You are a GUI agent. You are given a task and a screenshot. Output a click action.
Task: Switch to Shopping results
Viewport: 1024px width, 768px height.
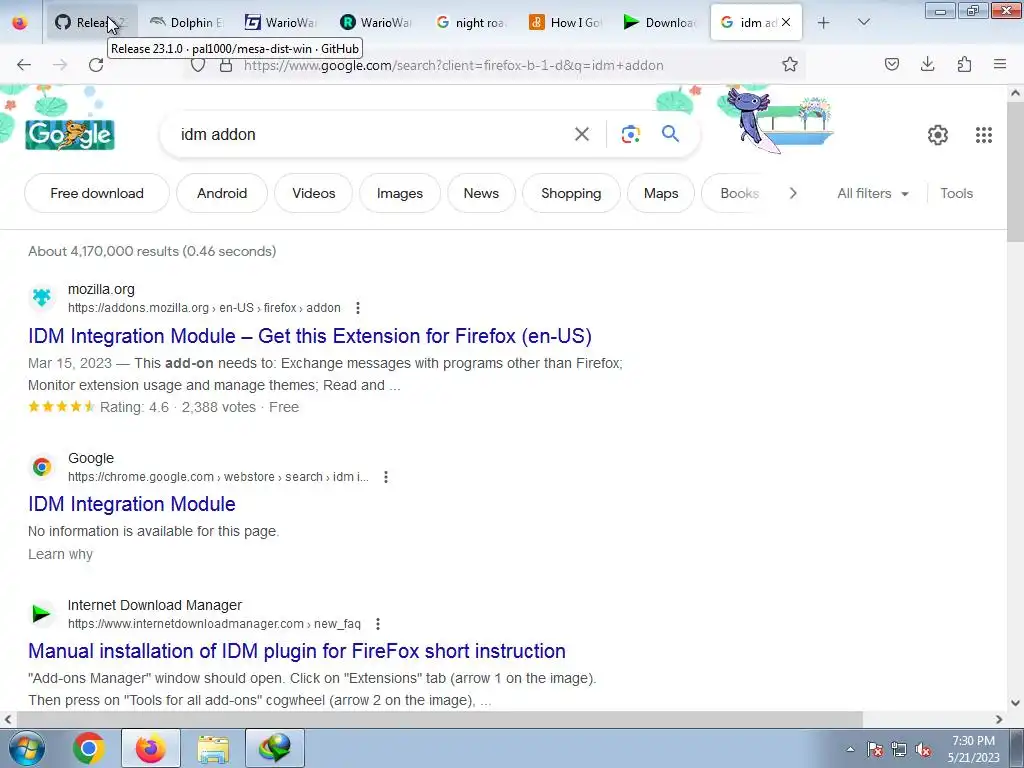point(571,193)
